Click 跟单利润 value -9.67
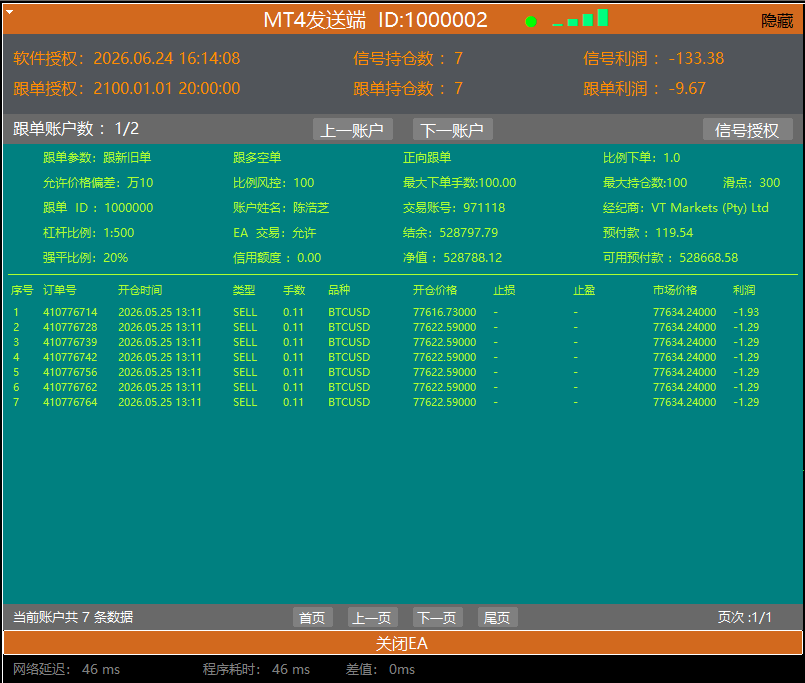This screenshot has width=805, height=683. 687,88
